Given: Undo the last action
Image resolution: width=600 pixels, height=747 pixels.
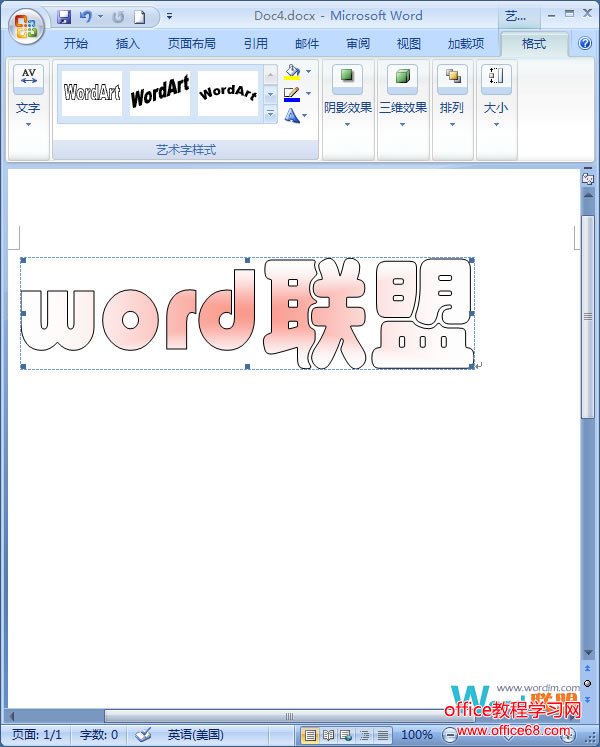Looking at the screenshot, I should 86,17.
